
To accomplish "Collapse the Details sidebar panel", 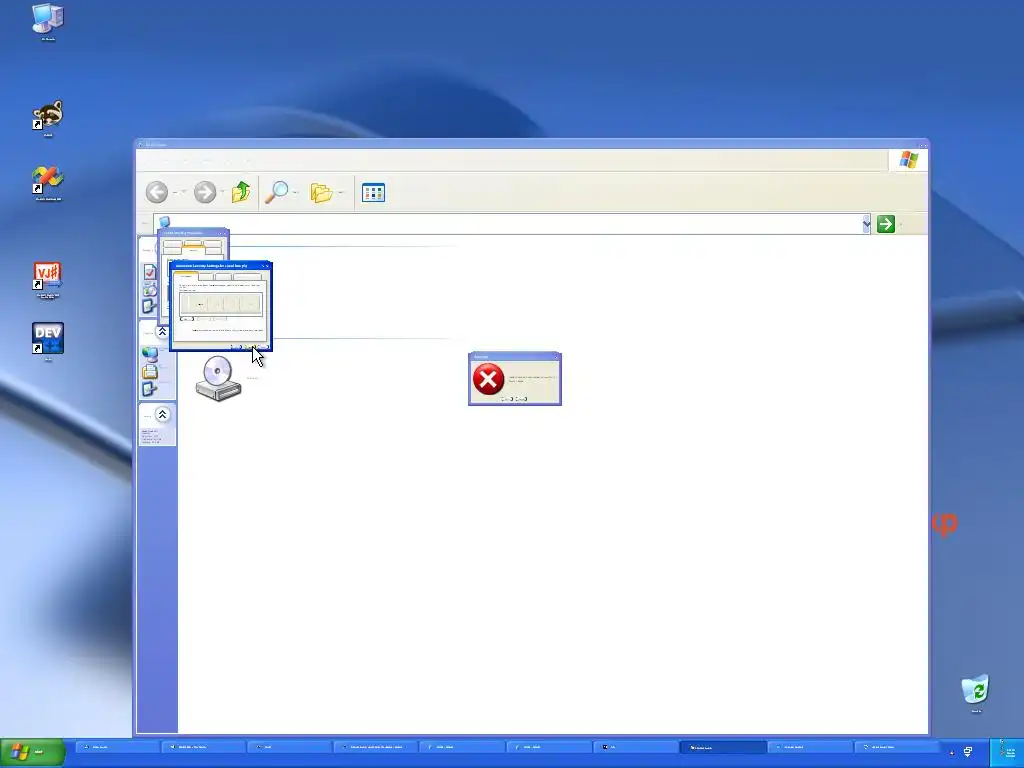I will point(163,415).
